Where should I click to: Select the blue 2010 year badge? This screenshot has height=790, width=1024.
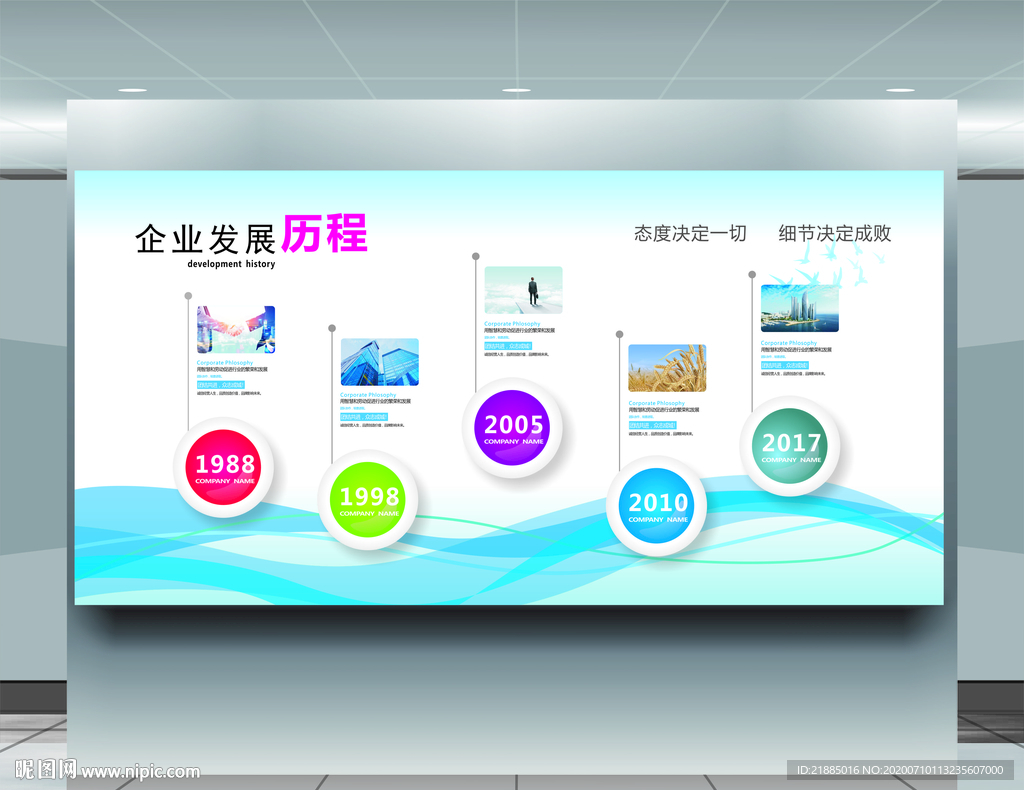(656, 506)
